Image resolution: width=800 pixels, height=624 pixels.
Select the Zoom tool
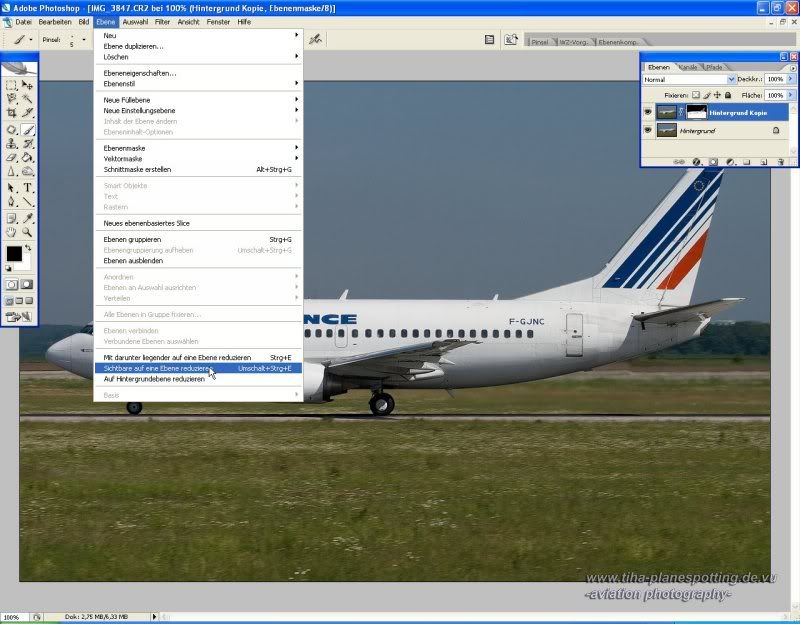pyautogui.click(x=28, y=233)
